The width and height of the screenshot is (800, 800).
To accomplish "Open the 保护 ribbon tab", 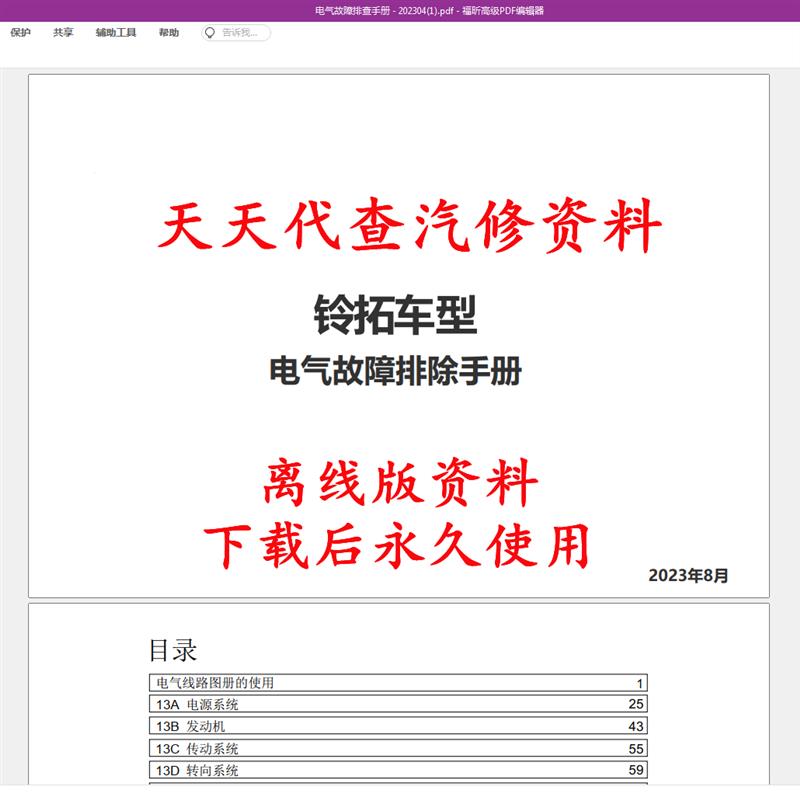I will (20, 33).
